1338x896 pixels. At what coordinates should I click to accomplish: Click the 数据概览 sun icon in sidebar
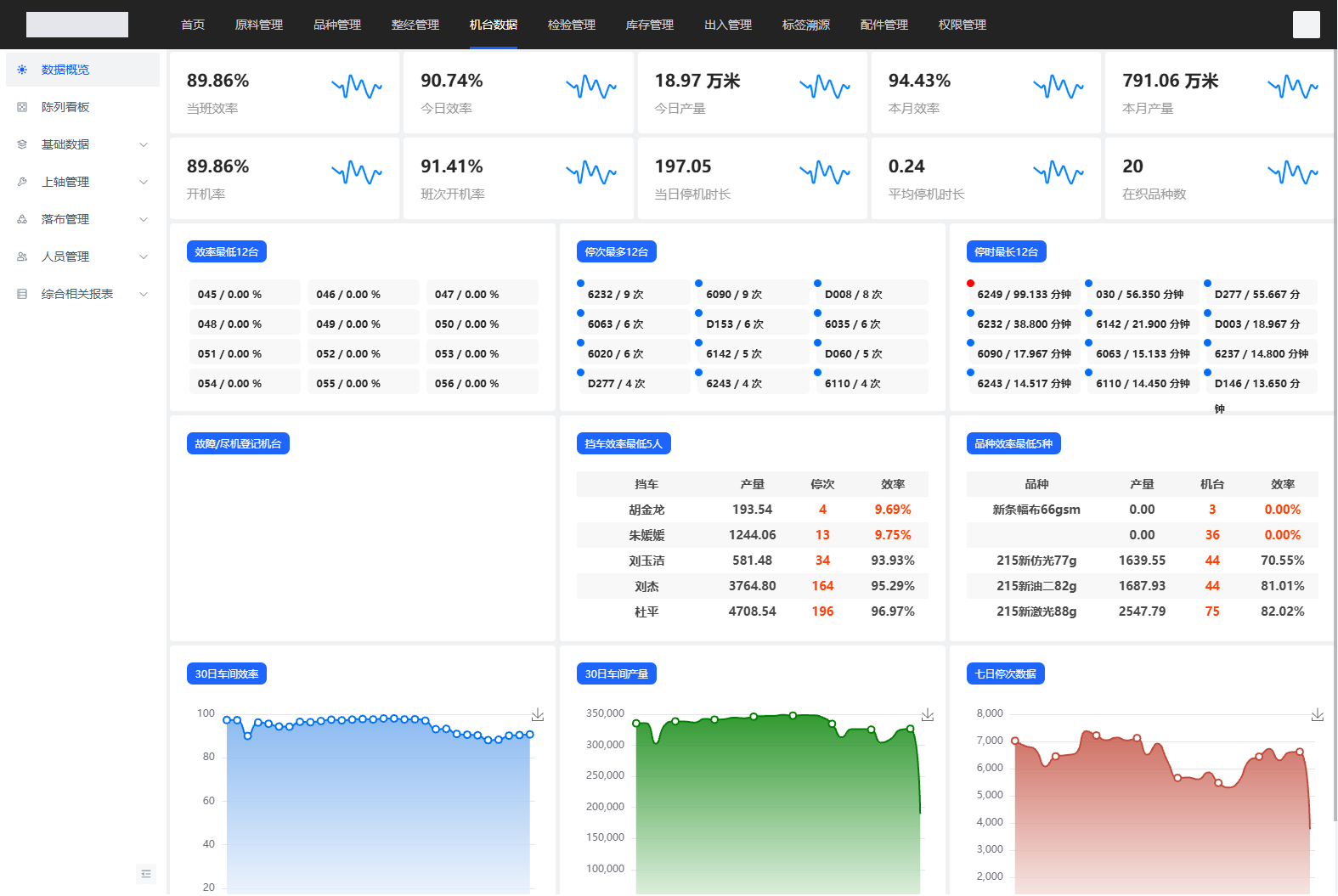(22, 70)
